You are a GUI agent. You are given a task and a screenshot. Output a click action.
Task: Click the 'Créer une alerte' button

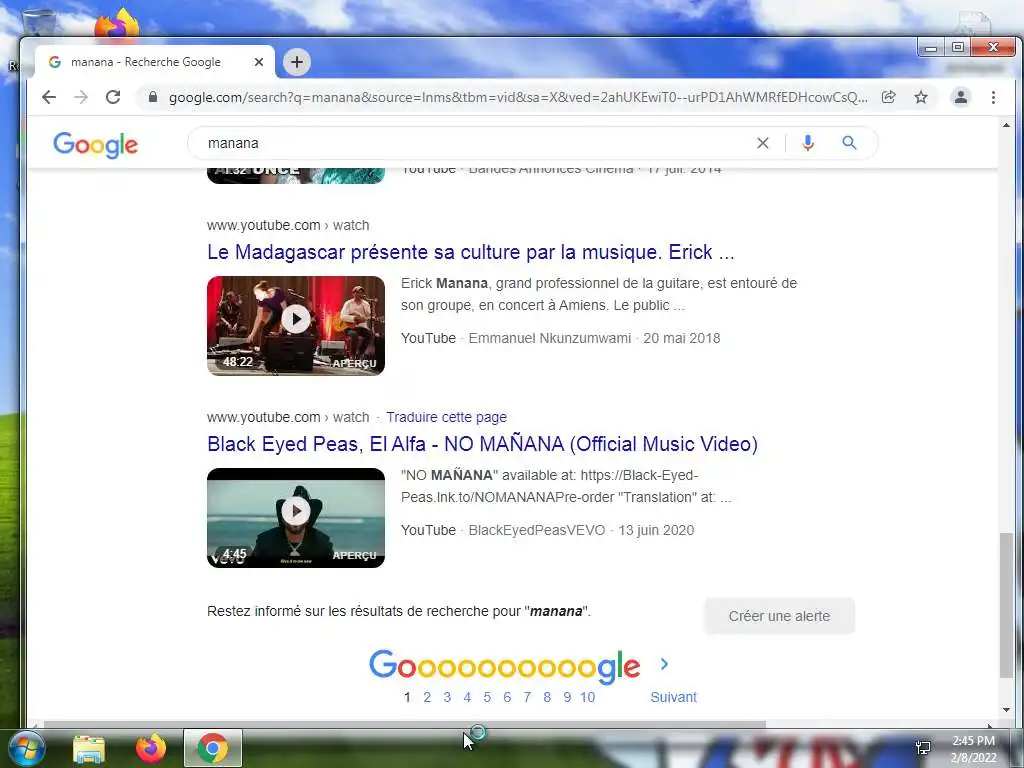[779, 616]
